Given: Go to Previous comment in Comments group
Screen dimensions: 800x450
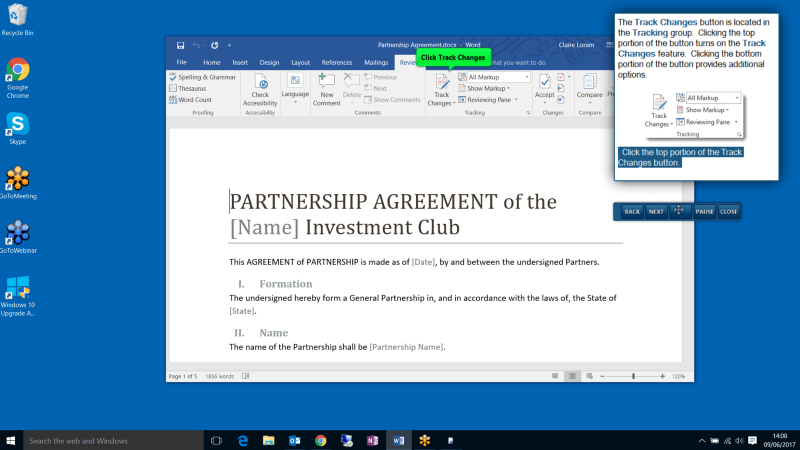Looking at the screenshot, I should (381, 77).
